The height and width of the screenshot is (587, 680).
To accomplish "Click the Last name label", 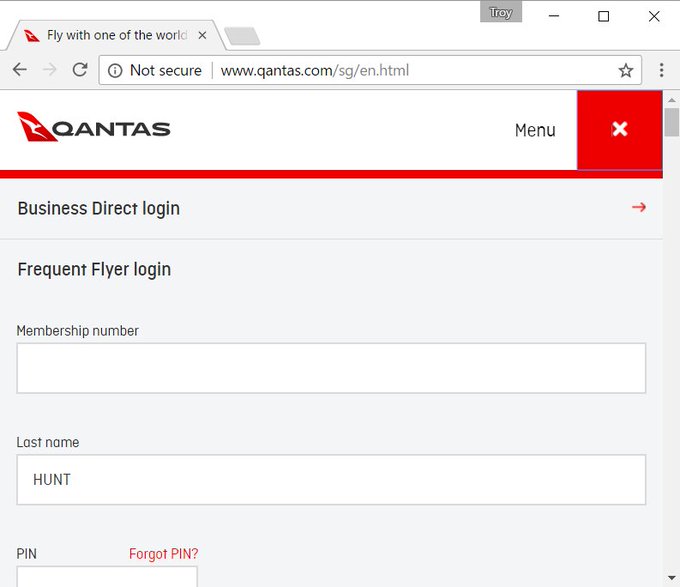I will [x=48, y=442].
